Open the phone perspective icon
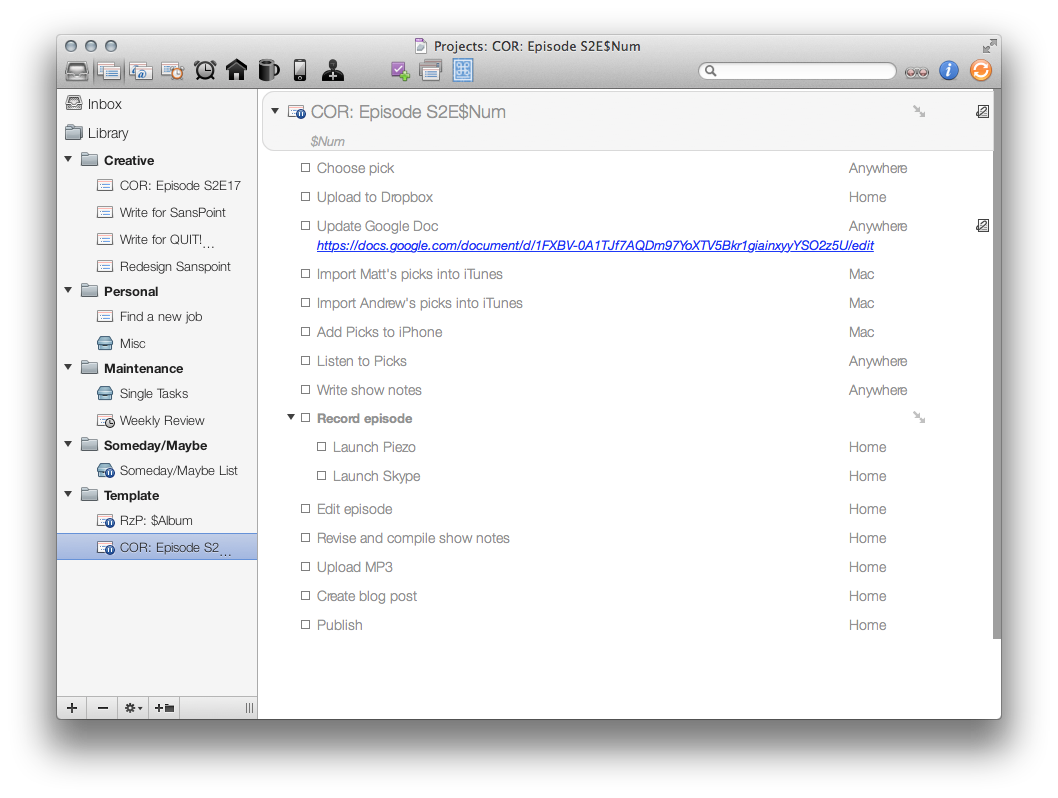Viewport: 1058px width, 798px height. (x=300, y=70)
